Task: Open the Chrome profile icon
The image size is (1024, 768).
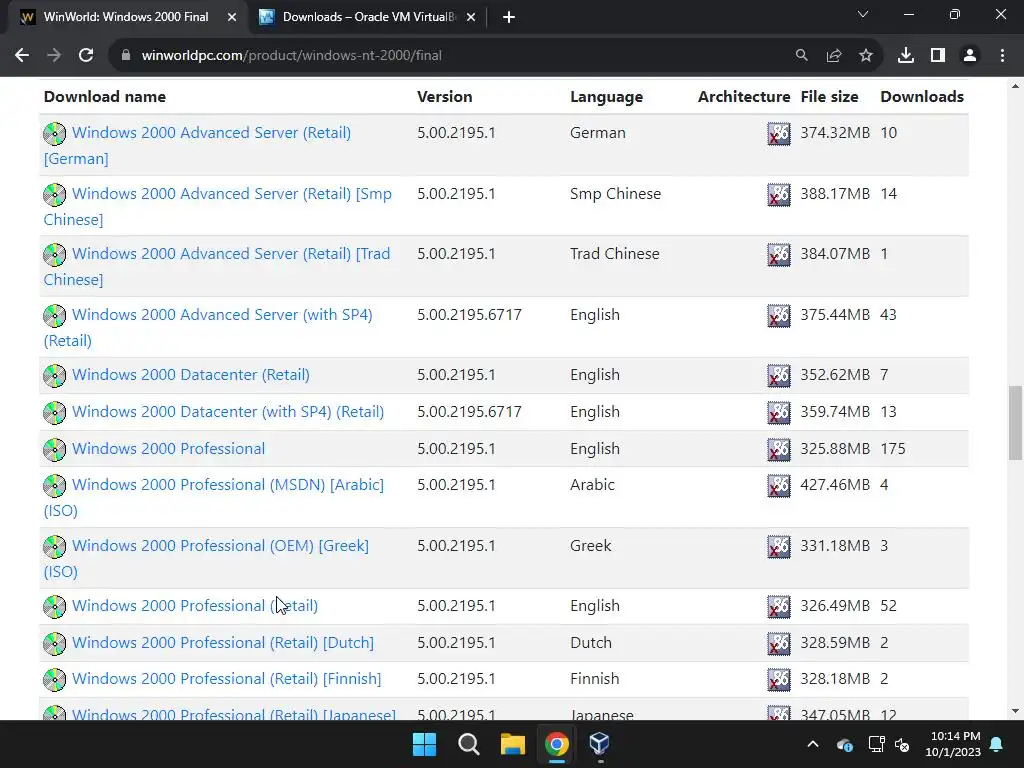Action: click(x=970, y=56)
